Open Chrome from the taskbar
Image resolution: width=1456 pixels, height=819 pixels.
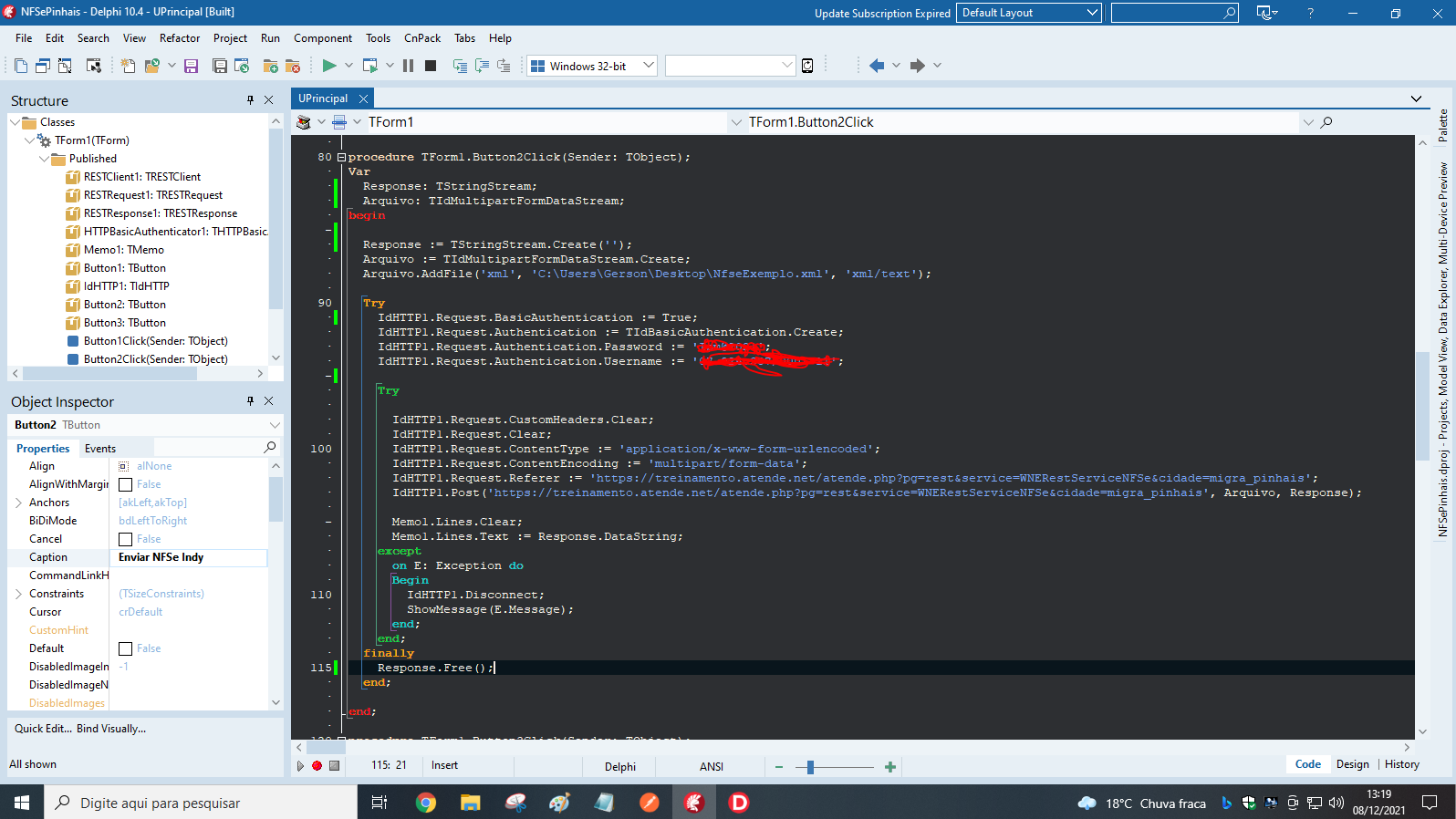426,803
